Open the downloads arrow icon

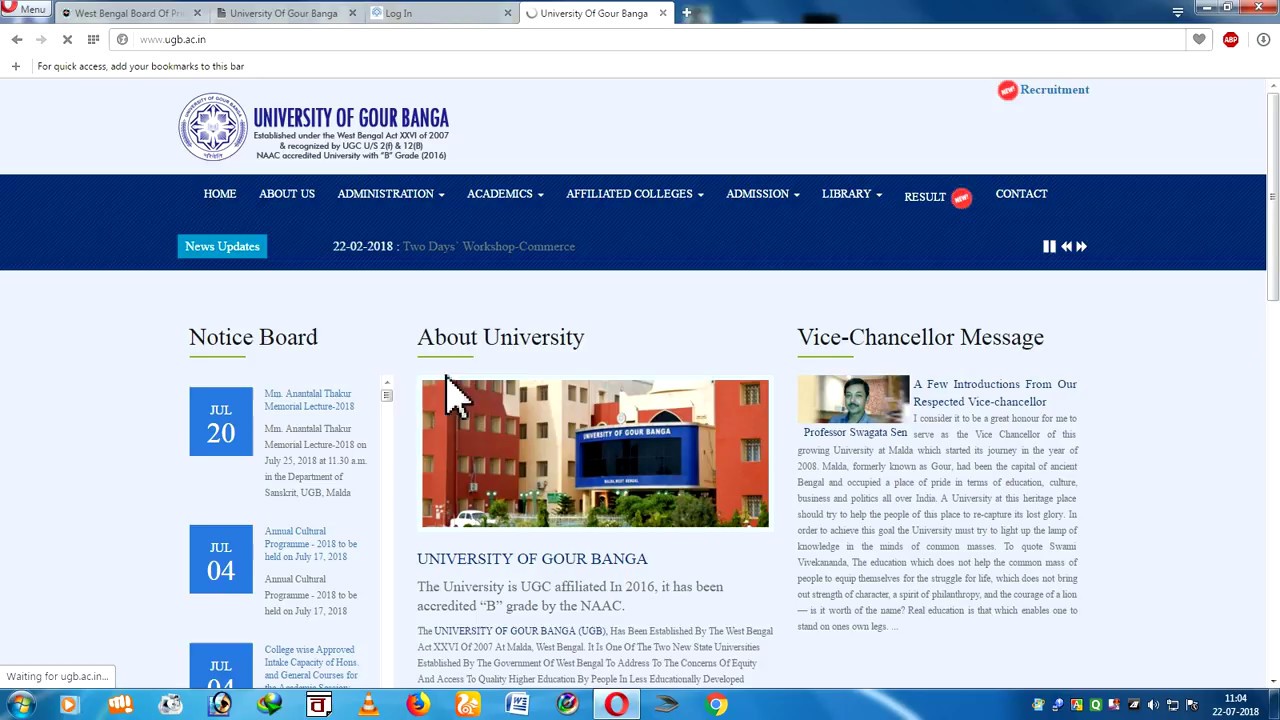[x=1263, y=39]
